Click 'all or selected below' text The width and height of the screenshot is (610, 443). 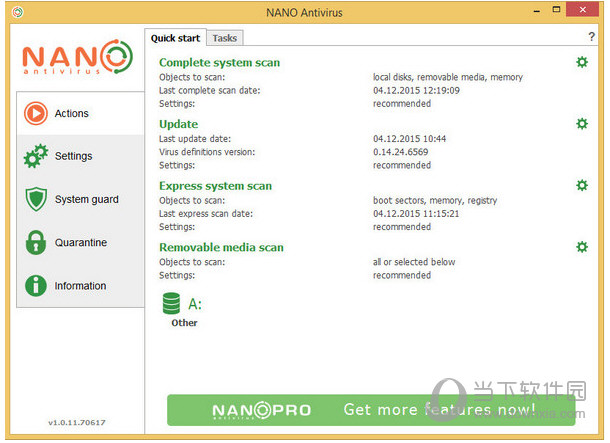coord(414,262)
